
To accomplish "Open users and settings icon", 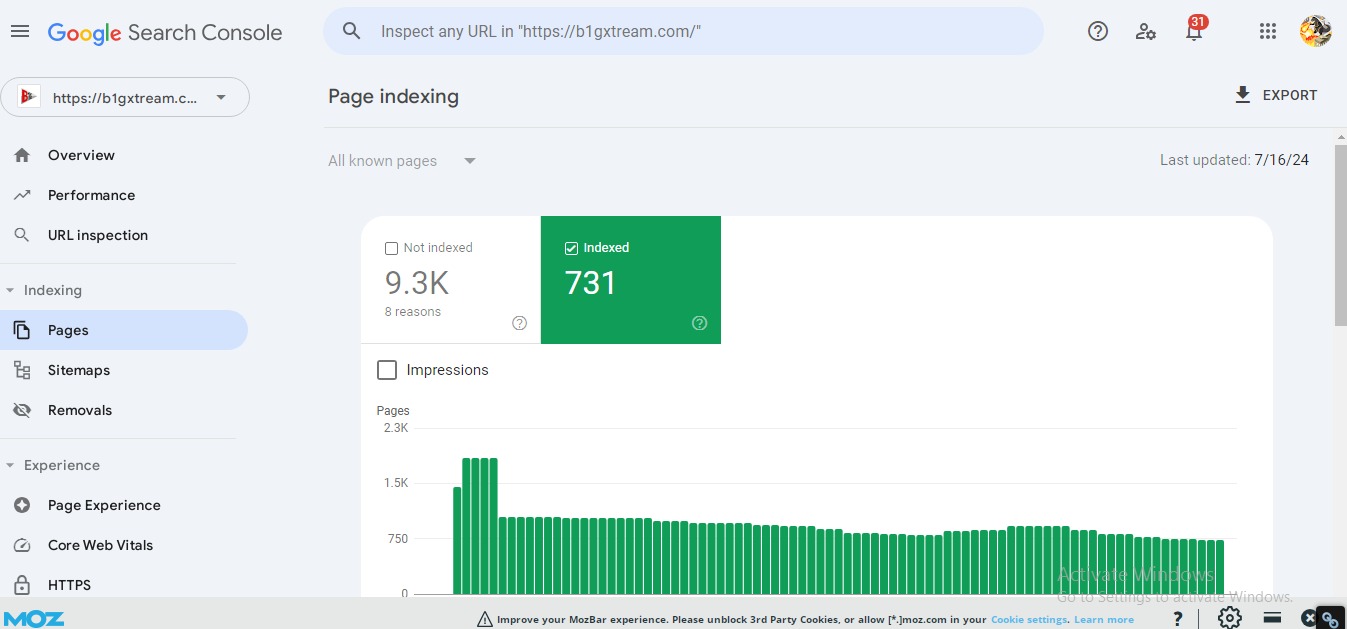I will [x=1146, y=32].
